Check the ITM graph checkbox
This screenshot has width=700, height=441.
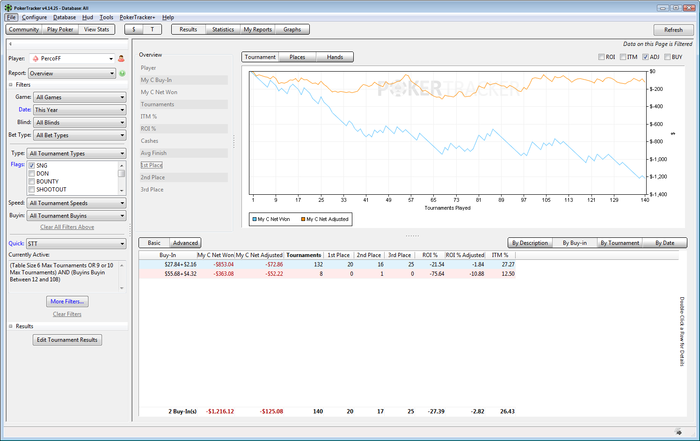coord(623,57)
